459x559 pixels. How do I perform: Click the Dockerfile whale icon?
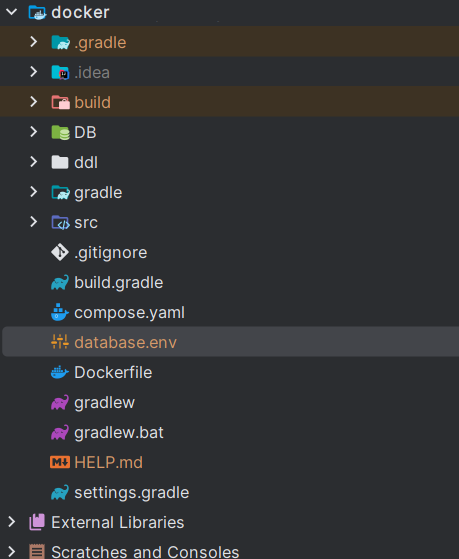pos(60,372)
